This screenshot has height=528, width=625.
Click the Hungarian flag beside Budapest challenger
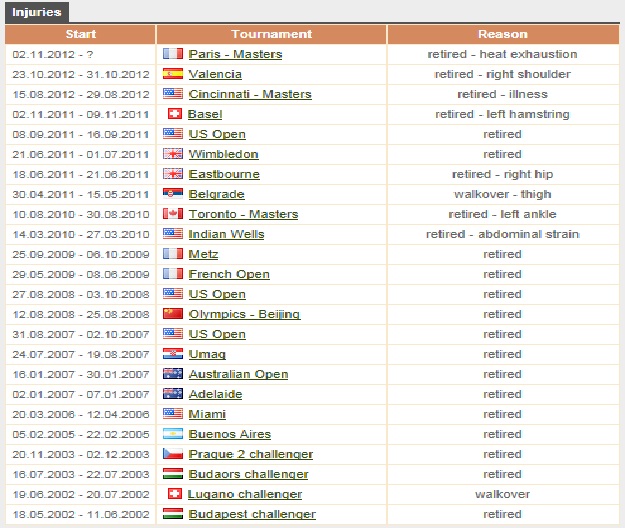173,513
